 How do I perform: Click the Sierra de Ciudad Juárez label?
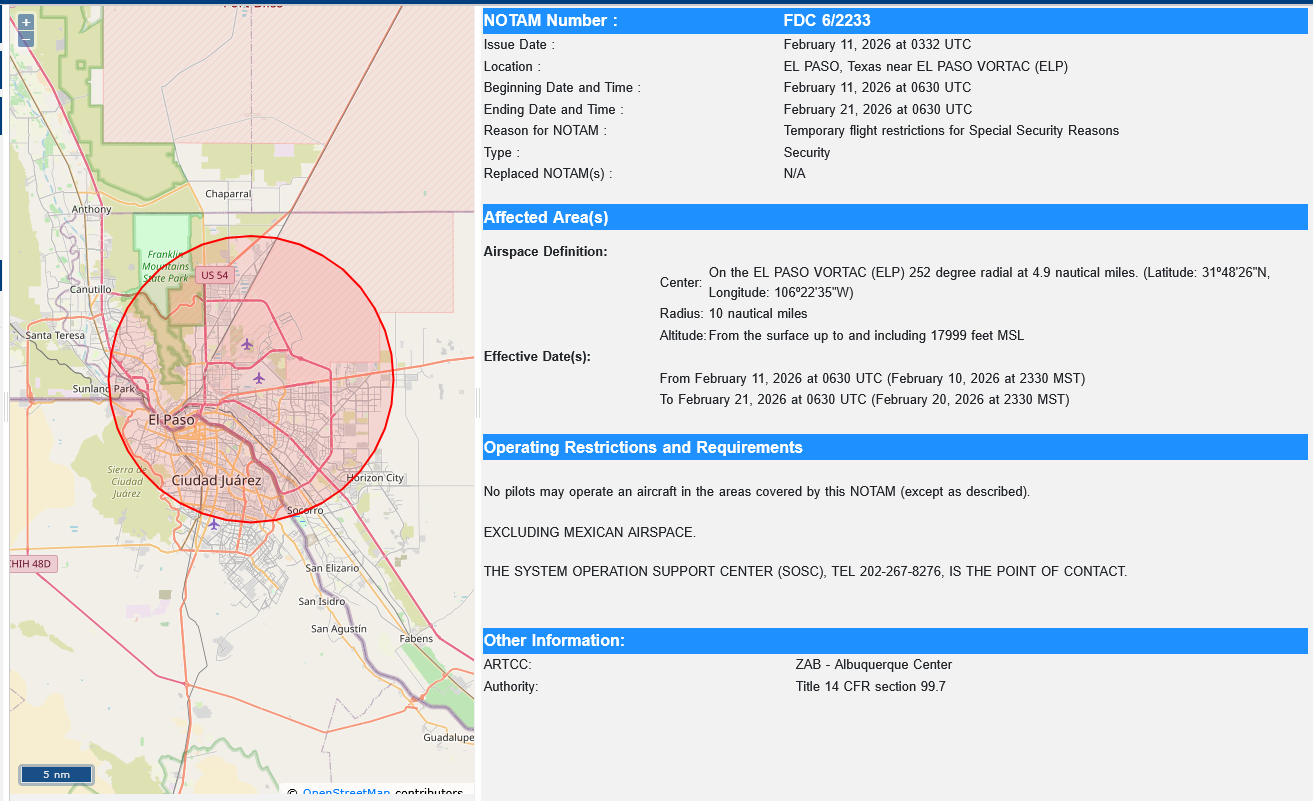[127, 481]
